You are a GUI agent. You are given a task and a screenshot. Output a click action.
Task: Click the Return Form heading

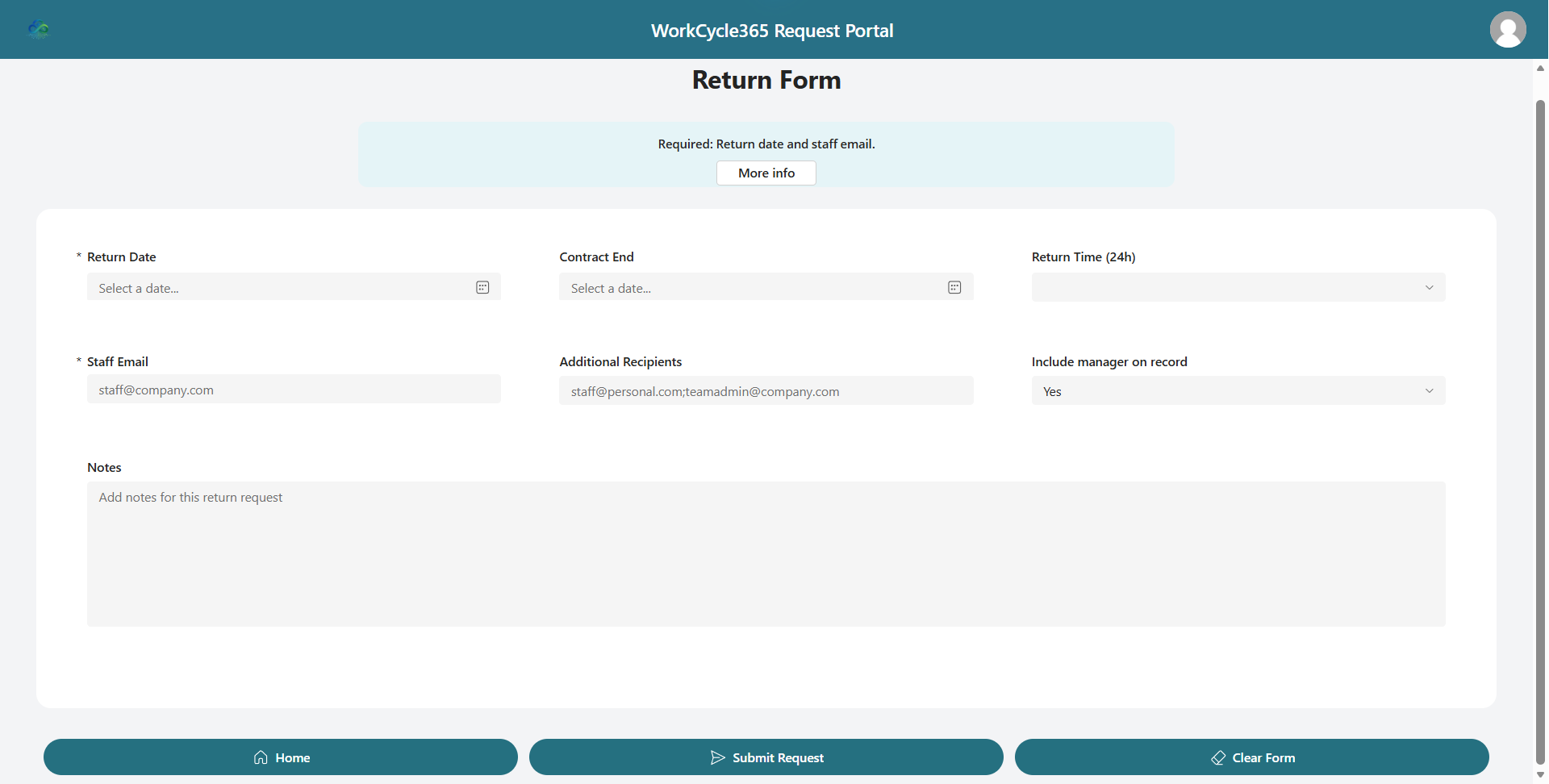click(x=766, y=80)
